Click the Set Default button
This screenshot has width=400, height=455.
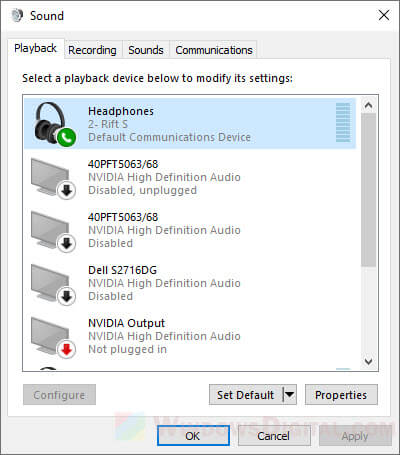click(246, 395)
